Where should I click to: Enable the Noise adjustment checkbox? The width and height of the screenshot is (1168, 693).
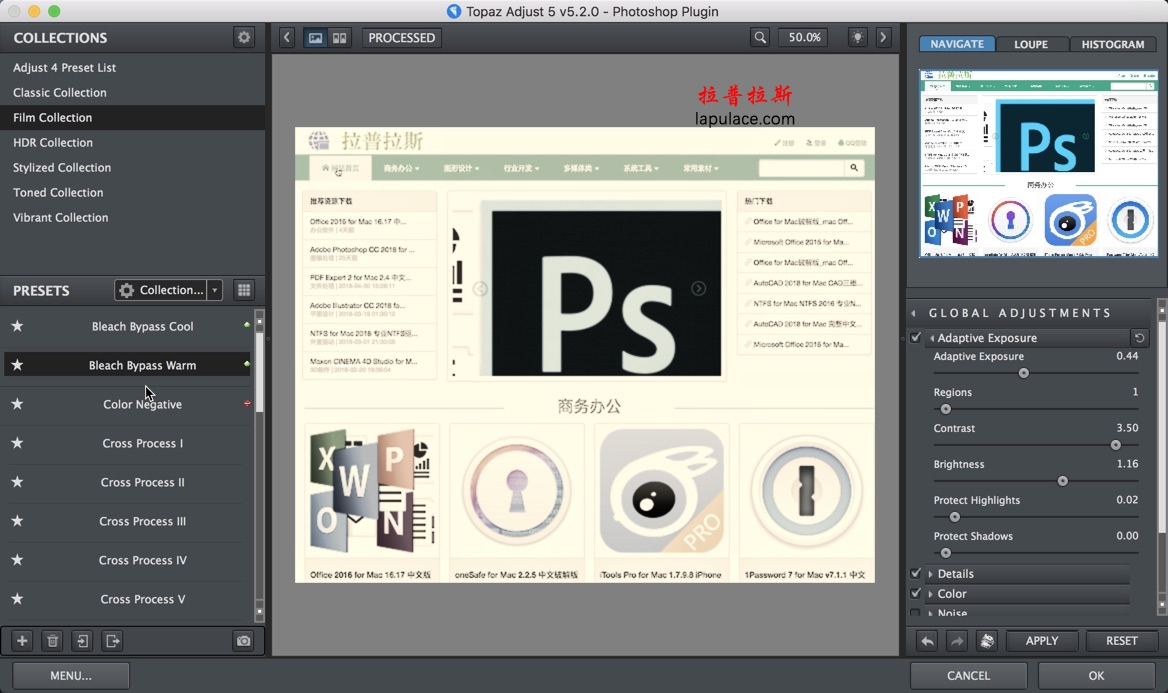pyautogui.click(x=916, y=613)
